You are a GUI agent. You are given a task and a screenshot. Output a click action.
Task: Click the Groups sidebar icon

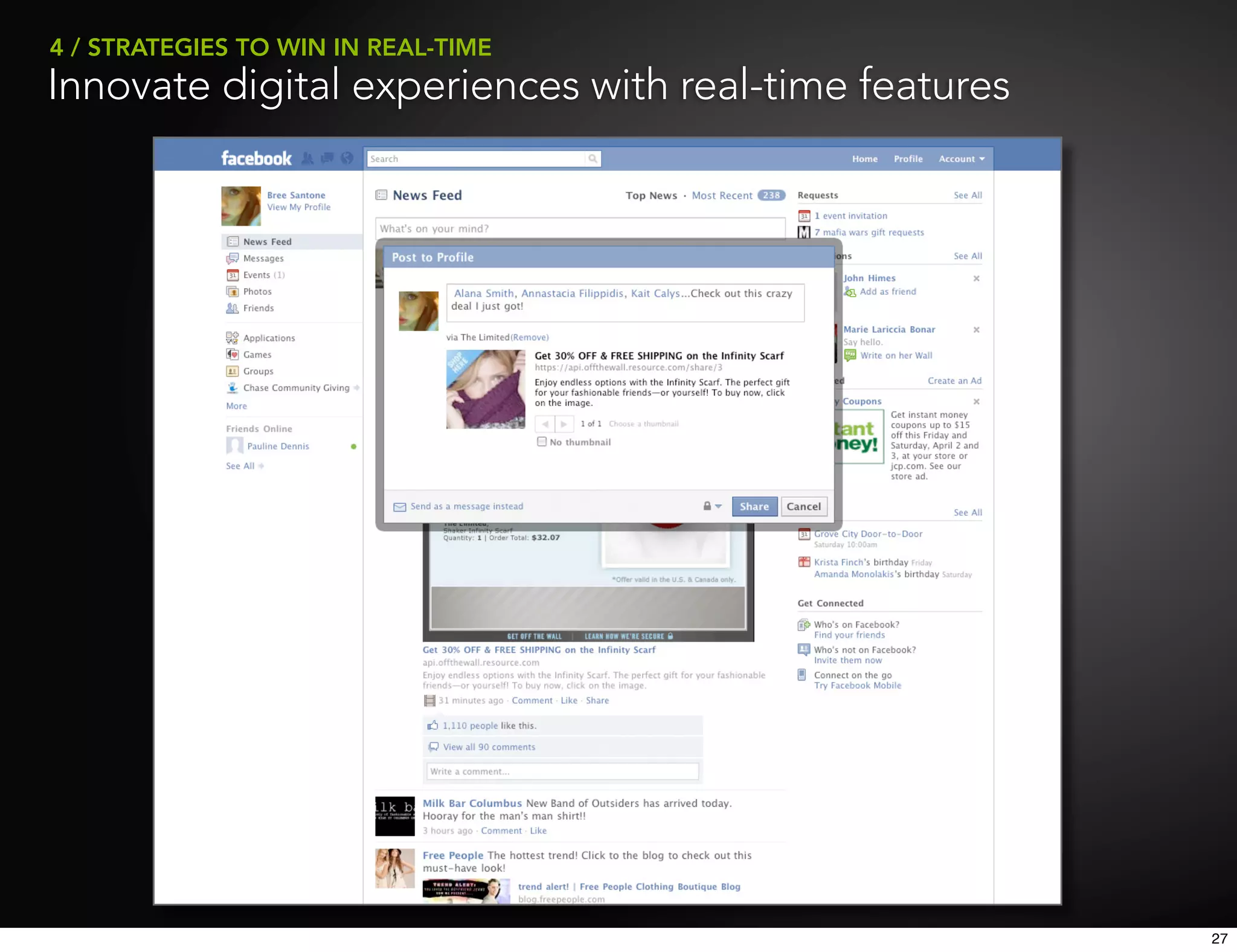click(x=232, y=371)
